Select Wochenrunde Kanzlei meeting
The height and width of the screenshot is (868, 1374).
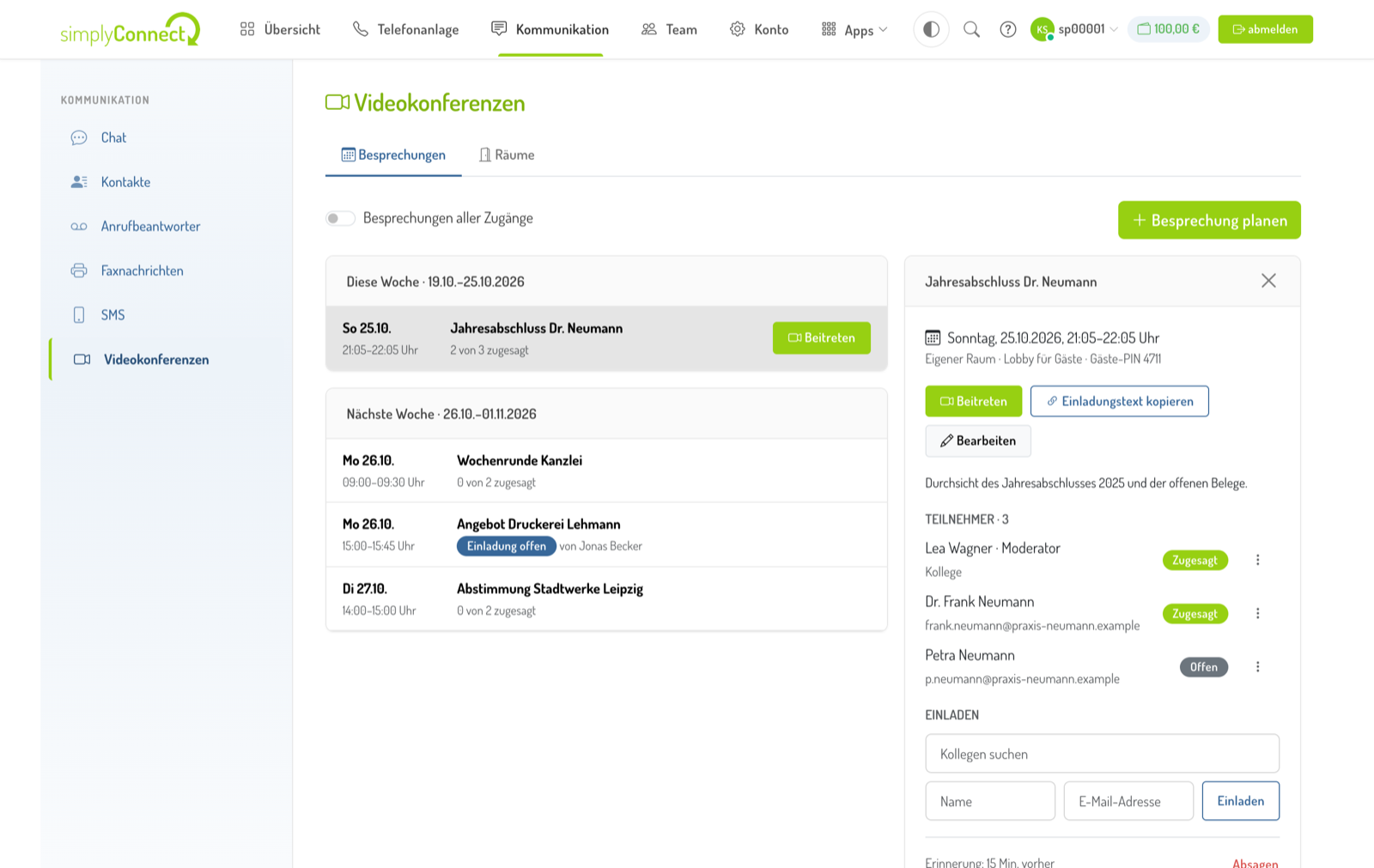606,470
